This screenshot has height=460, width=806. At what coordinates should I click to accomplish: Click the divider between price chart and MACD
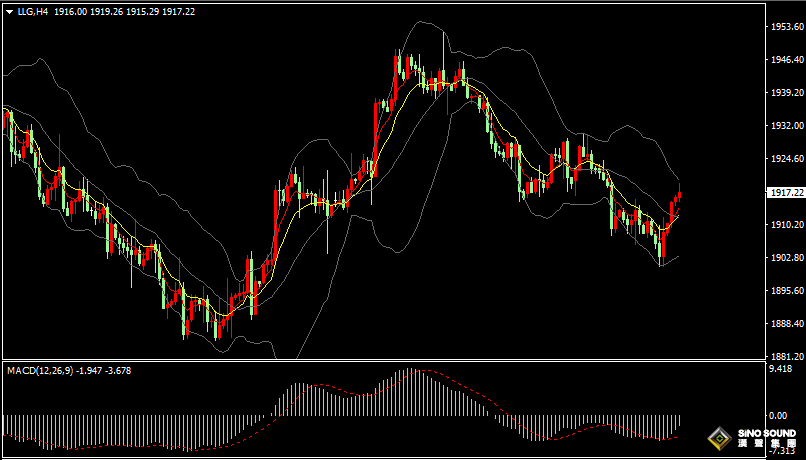coord(380,361)
